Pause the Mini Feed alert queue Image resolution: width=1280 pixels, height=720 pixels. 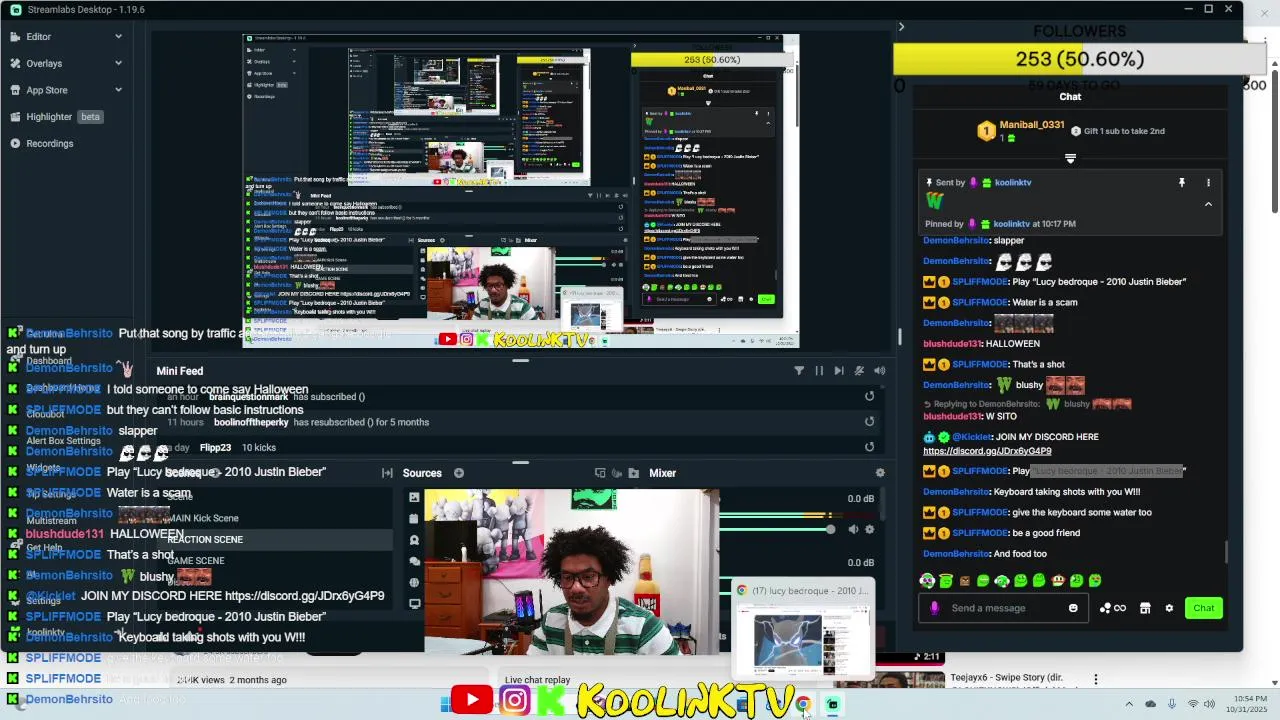[819, 371]
